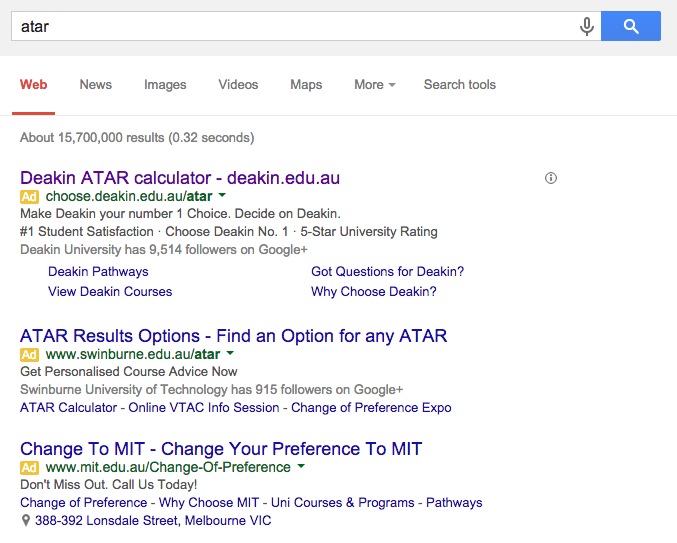Click choose.deakin.edu.au/atar green URL
This screenshot has width=677, height=543.
point(129,196)
